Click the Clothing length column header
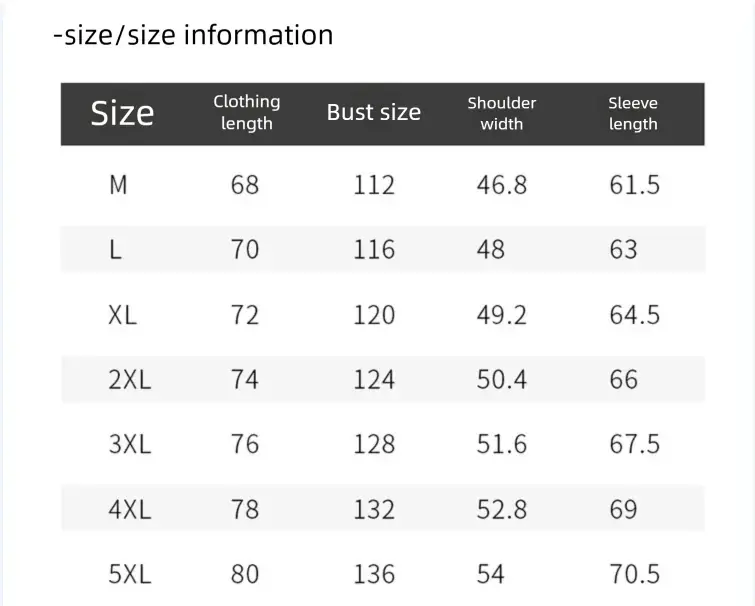 pyautogui.click(x=246, y=113)
